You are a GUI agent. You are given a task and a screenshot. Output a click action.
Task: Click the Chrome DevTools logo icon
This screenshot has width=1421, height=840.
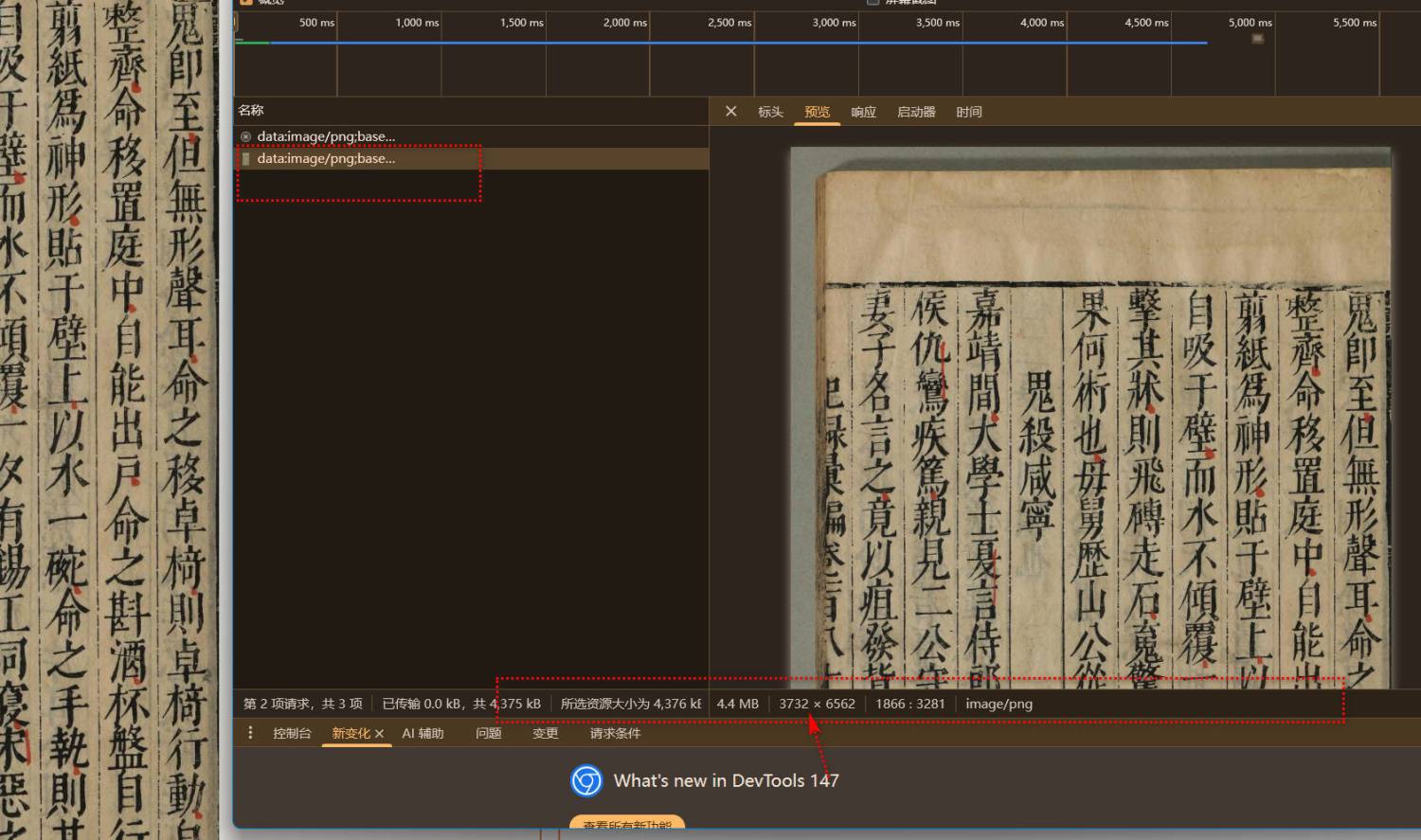click(586, 781)
